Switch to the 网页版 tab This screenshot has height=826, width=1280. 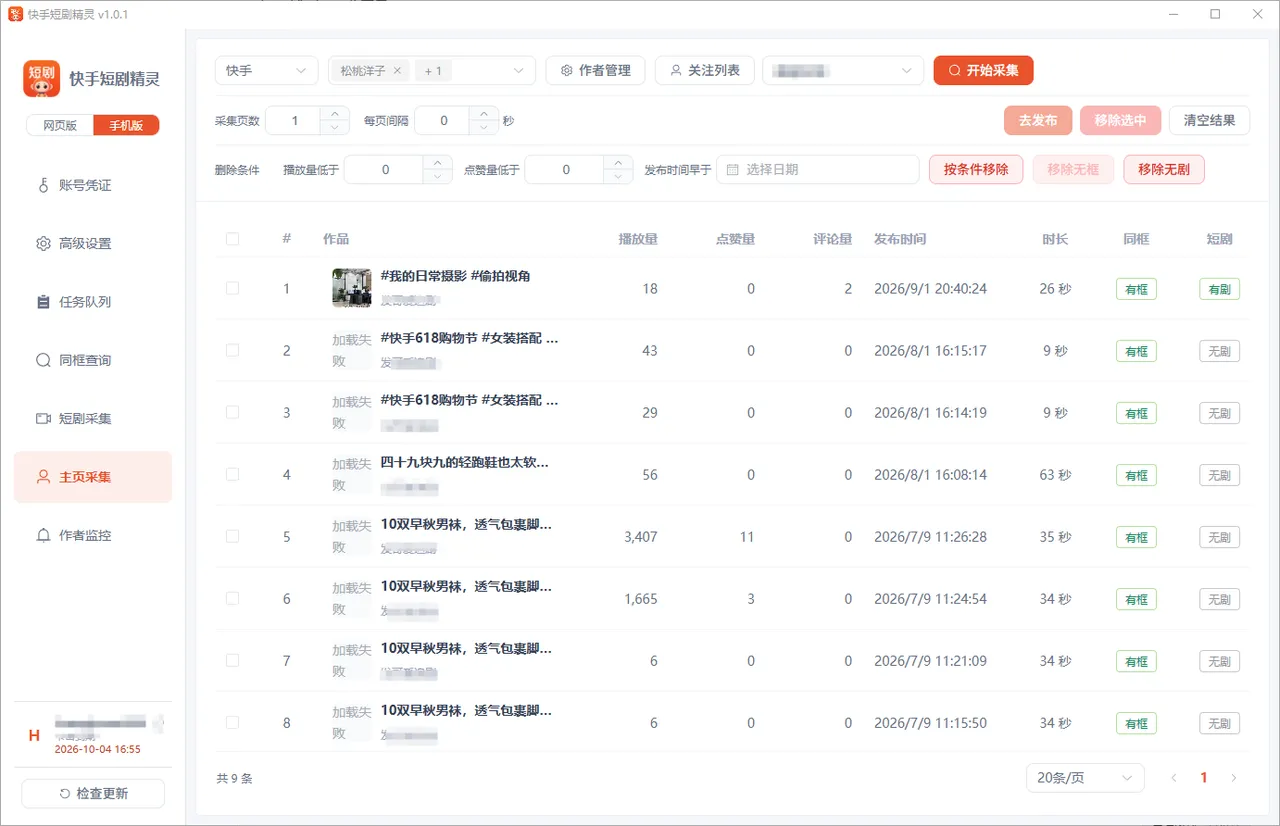tap(60, 126)
